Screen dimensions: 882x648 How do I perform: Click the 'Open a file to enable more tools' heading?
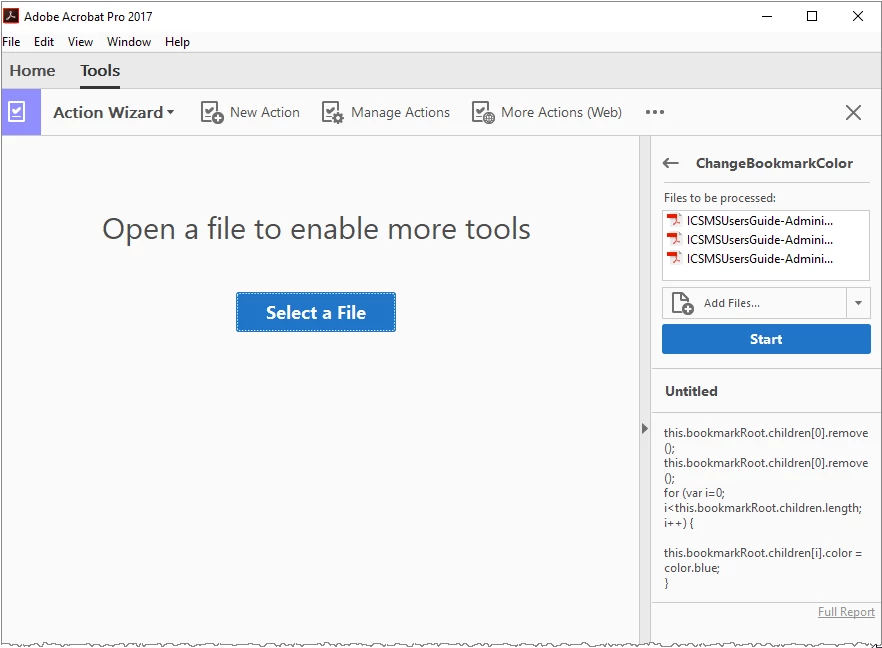(x=316, y=229)
